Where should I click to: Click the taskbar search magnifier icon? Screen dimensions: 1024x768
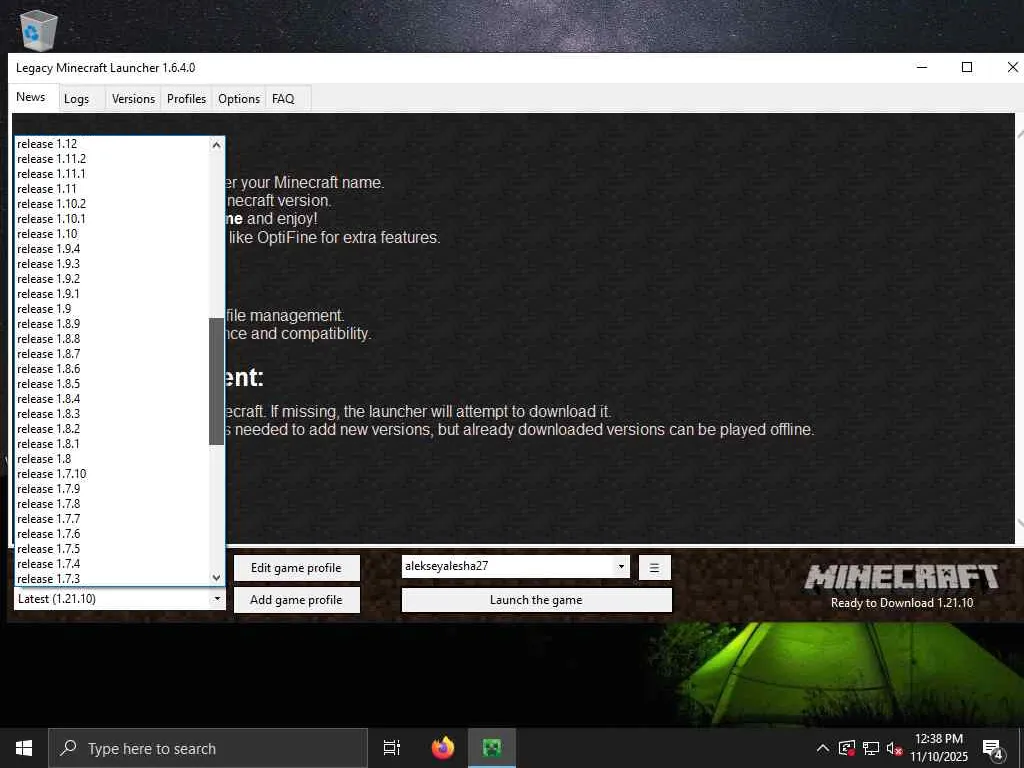point(69,748)
